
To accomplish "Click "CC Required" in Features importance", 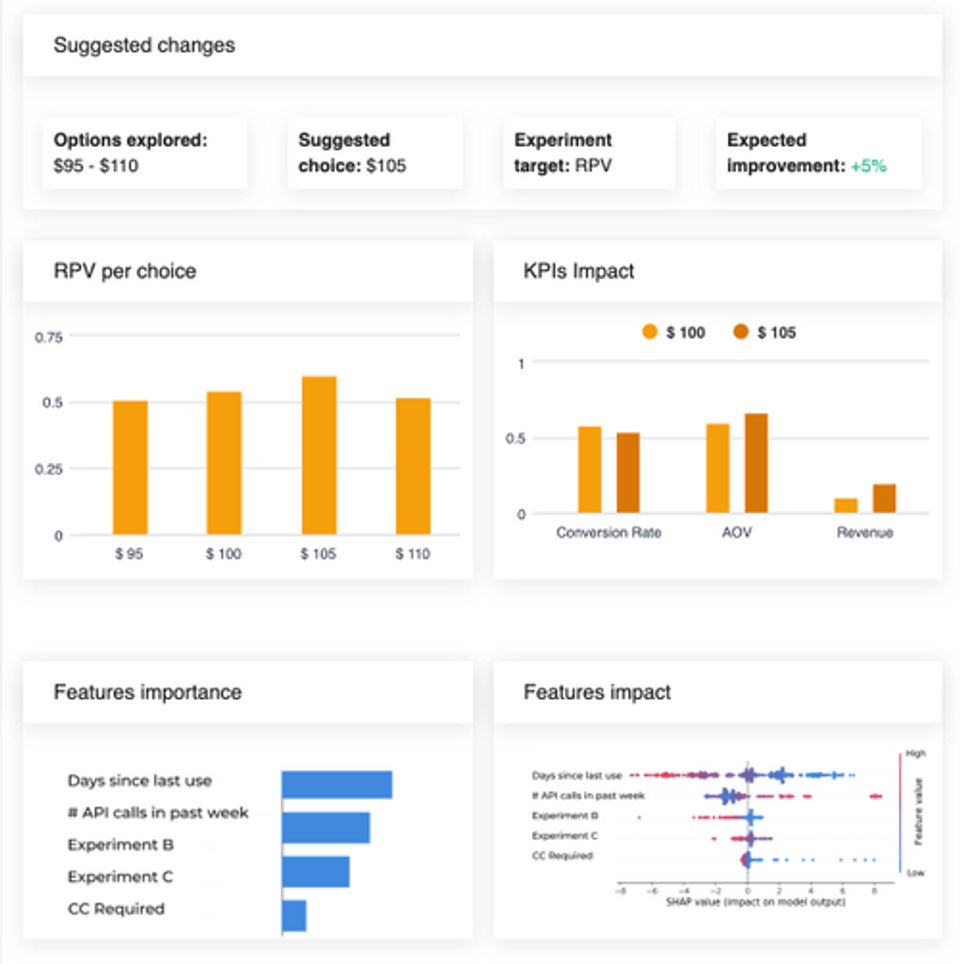I will click(x=116, y=909).
